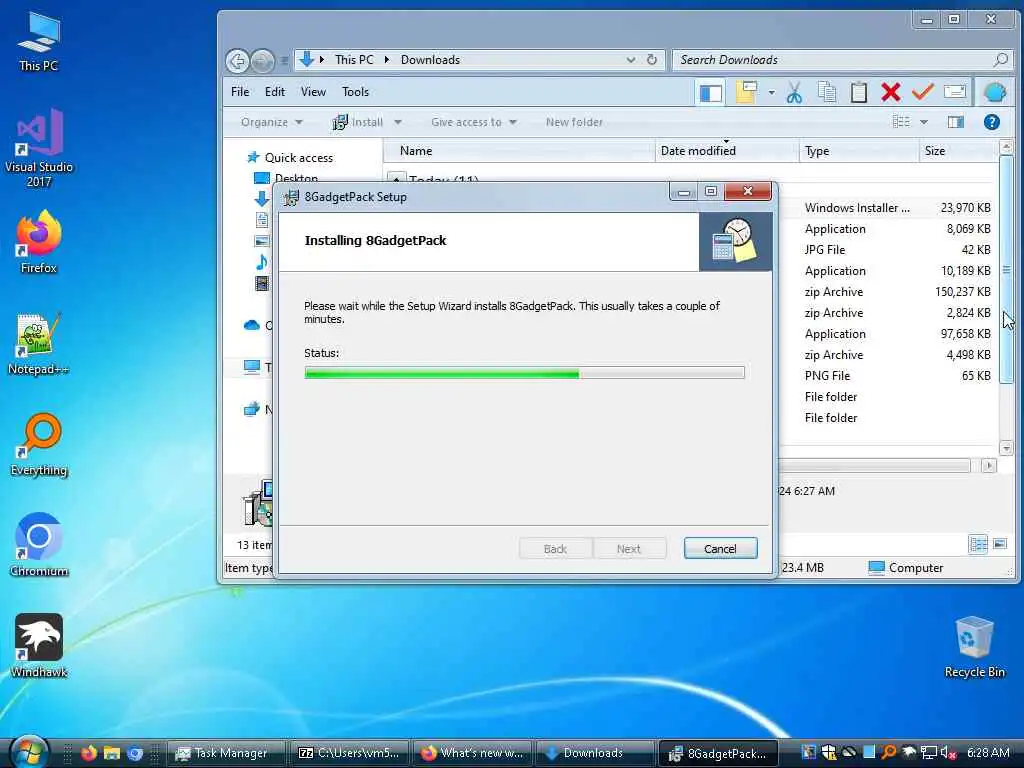Viewport: 1024px width, 768px height.
Task: Open the View menu in Explorer
Action: (x=313, y=91)
